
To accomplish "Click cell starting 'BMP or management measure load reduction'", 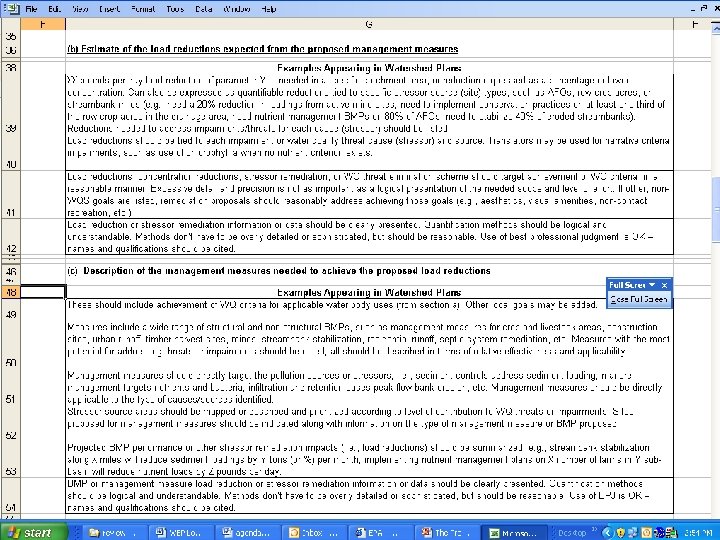I will pyautogui.click(x=369, y=495).
